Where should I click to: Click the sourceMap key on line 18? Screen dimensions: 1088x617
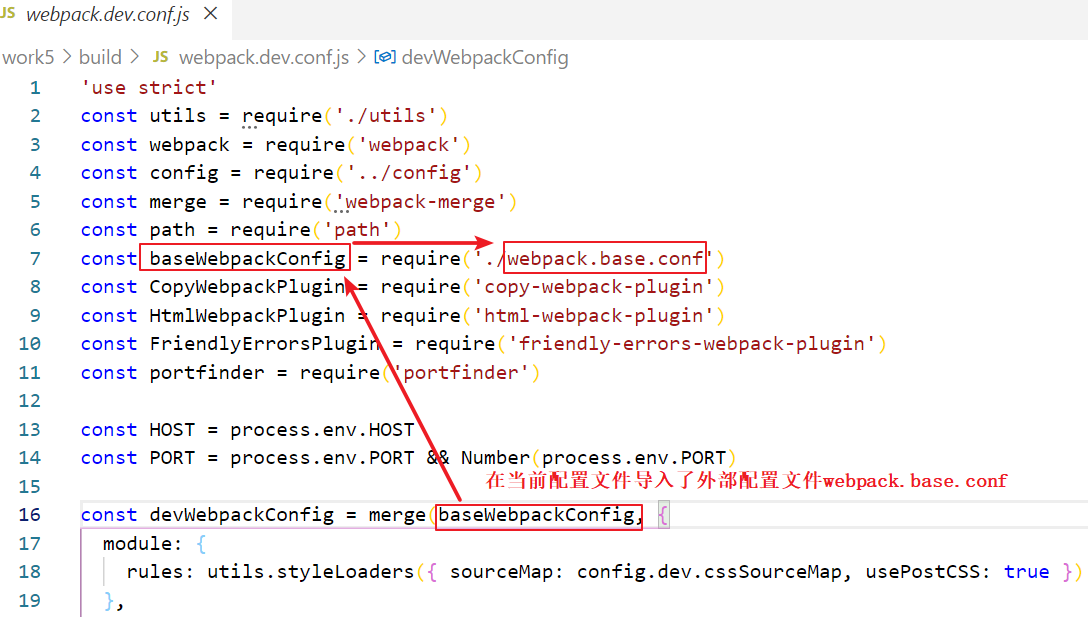click(x=501, y=572)
